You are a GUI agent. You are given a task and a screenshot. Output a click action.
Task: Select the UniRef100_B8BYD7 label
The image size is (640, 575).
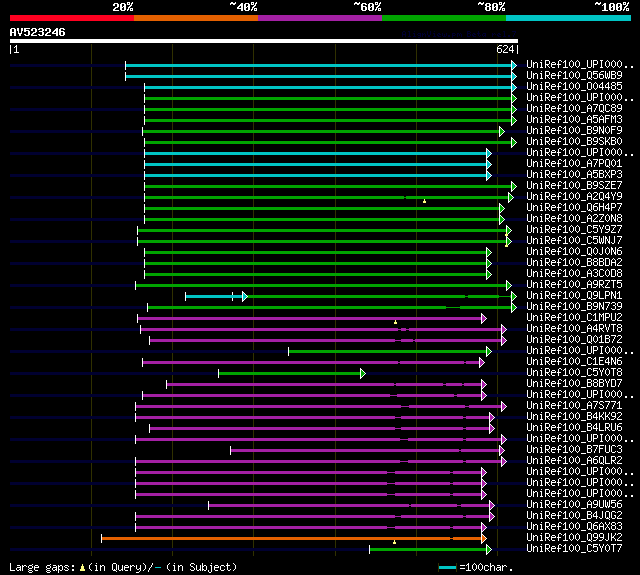pos(574,384)
